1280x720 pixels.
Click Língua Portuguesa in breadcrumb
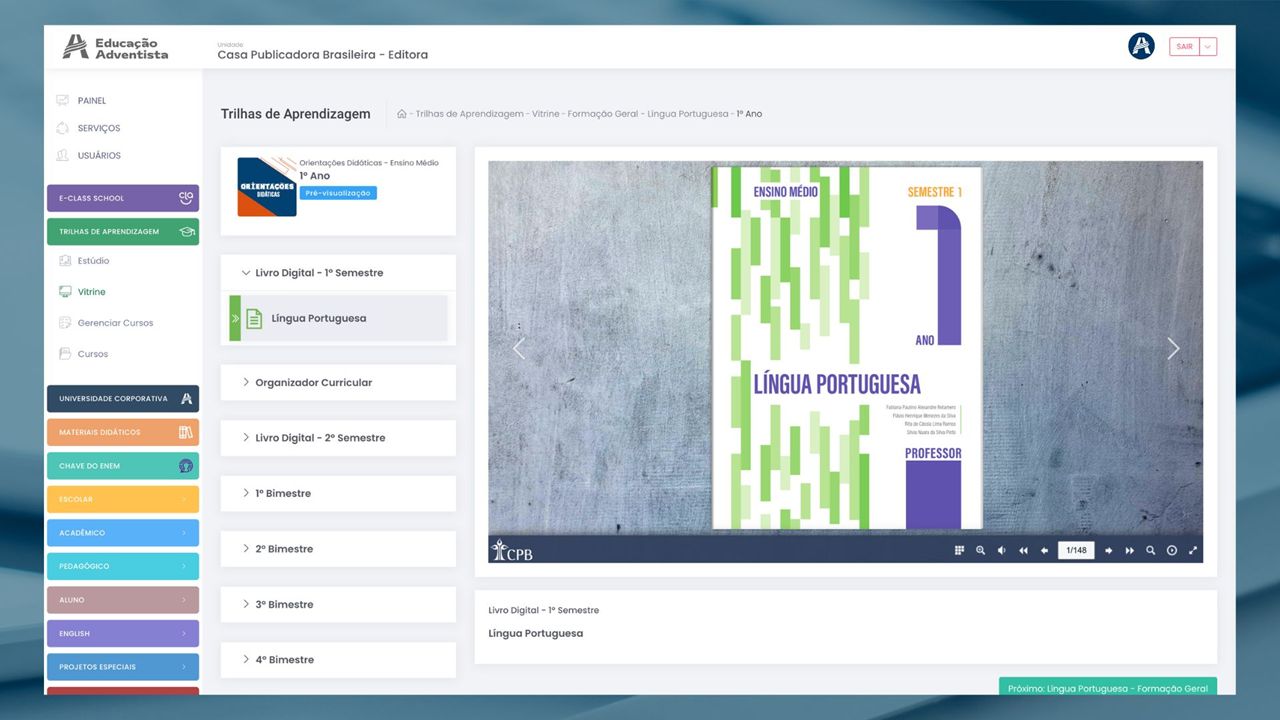coord(688,114)
